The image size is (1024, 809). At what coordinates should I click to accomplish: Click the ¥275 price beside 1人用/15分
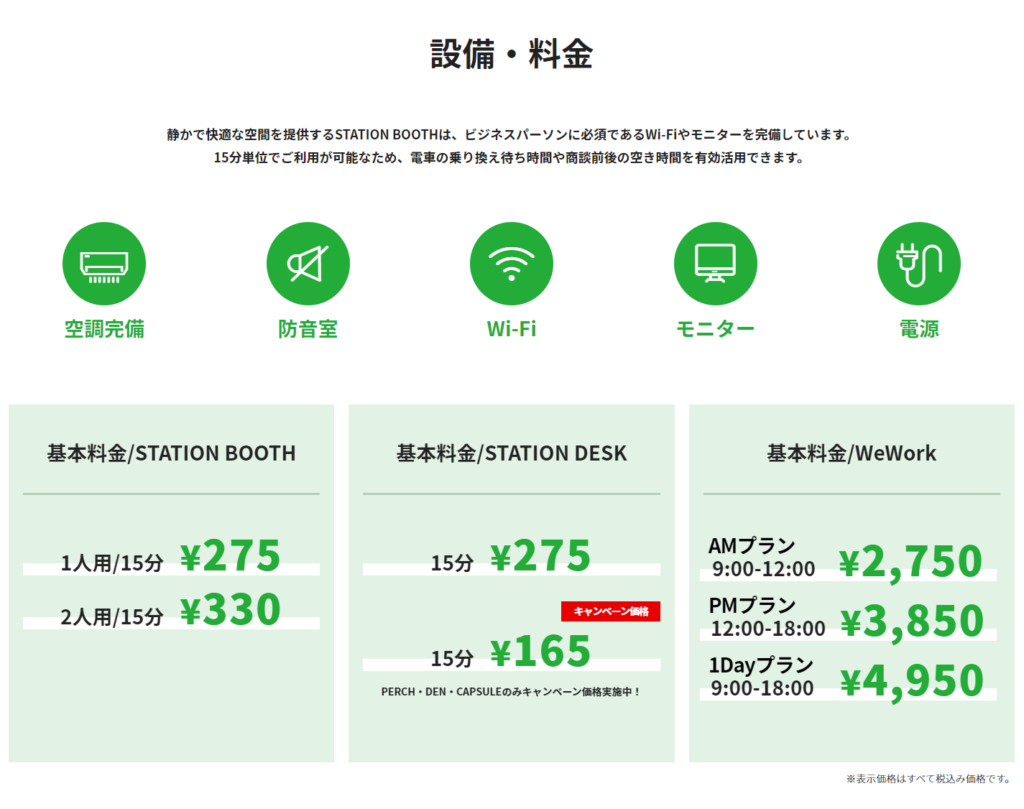click(x=230, y=556)
